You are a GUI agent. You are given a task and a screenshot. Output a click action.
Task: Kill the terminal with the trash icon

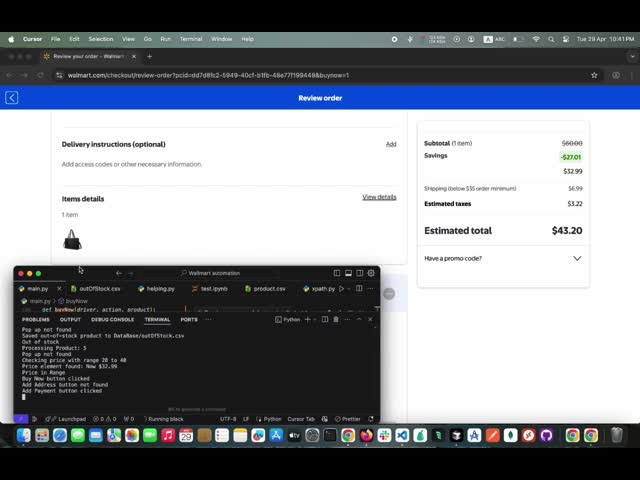click(336, 320)
